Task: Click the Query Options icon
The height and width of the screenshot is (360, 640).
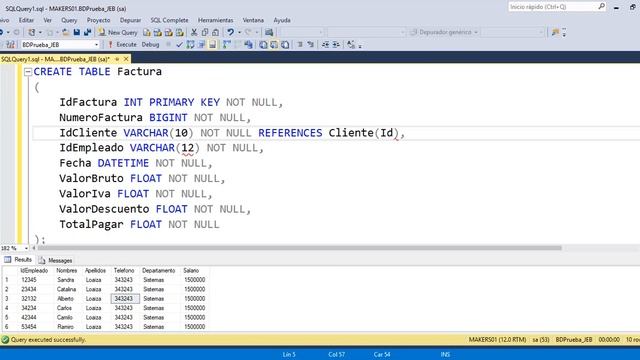Action: click(x=201, y=44)
